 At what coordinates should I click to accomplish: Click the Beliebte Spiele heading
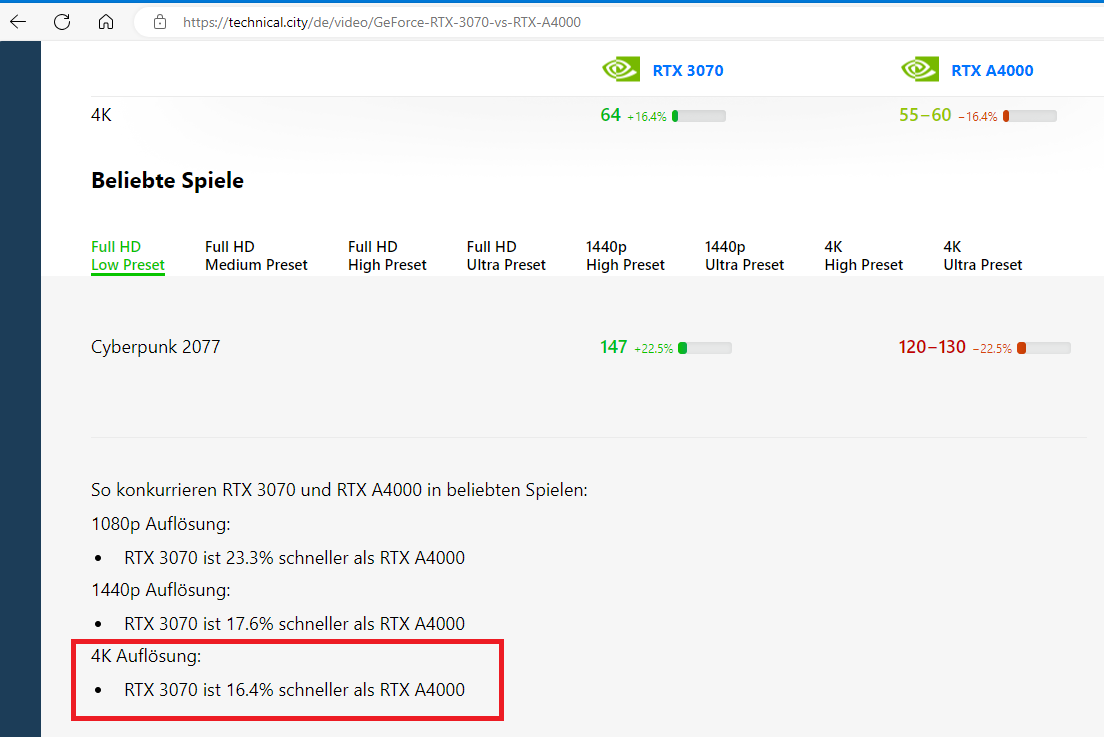(x=168, y=180)
